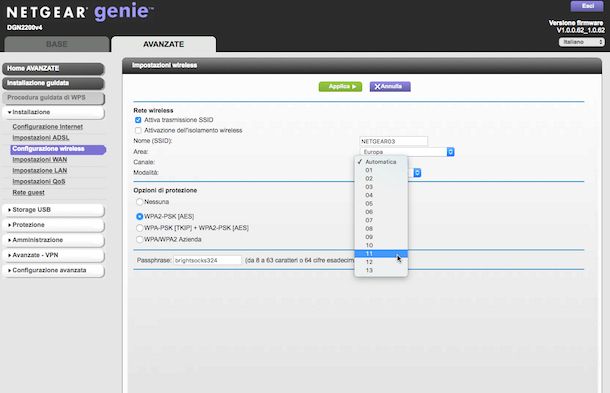Viewport: 610px width, 393px height.
Task: Choose channel 01 in the list
Action: pos(381,170)
